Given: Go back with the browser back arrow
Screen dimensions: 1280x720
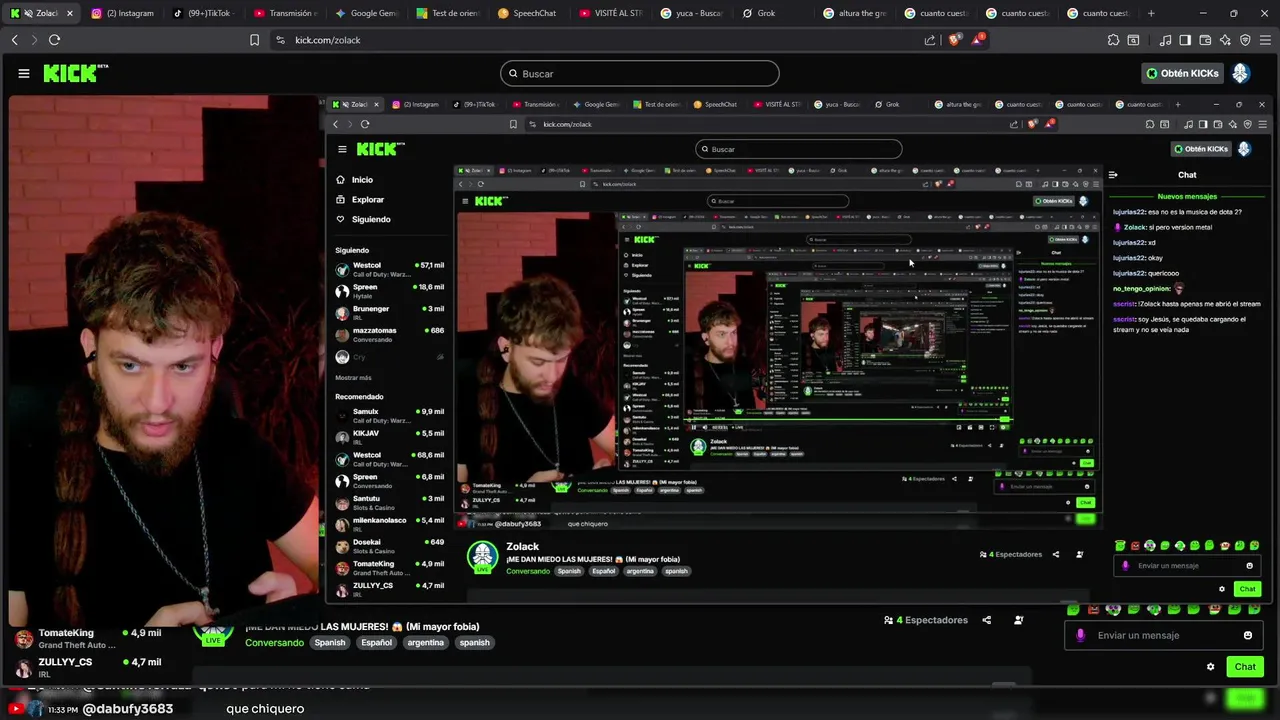Looking at the screenshot, I should 15,40.
